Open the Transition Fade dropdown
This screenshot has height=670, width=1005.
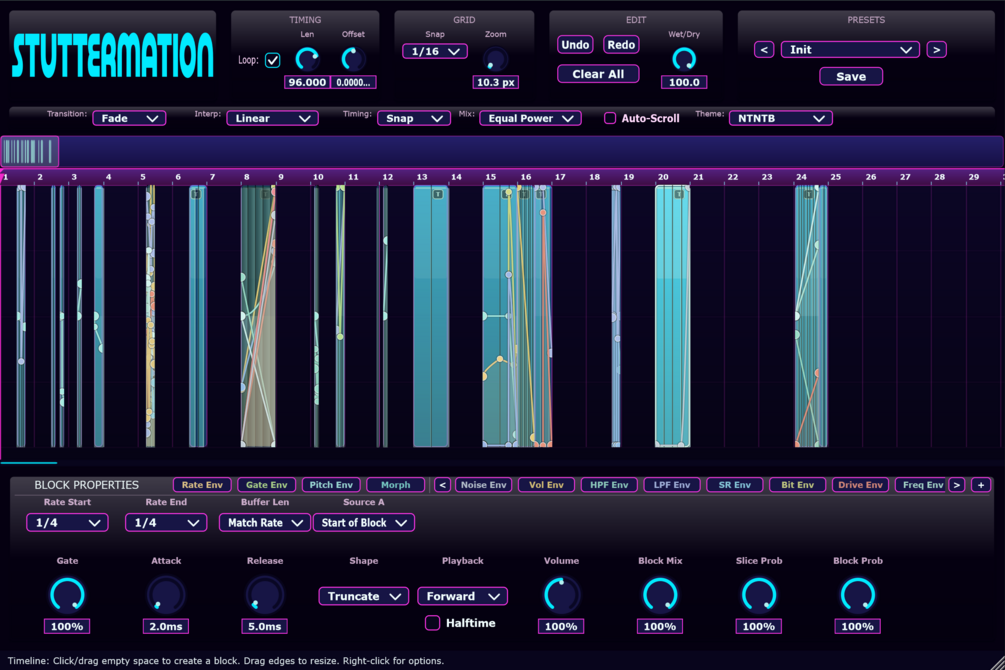(129, 118)
